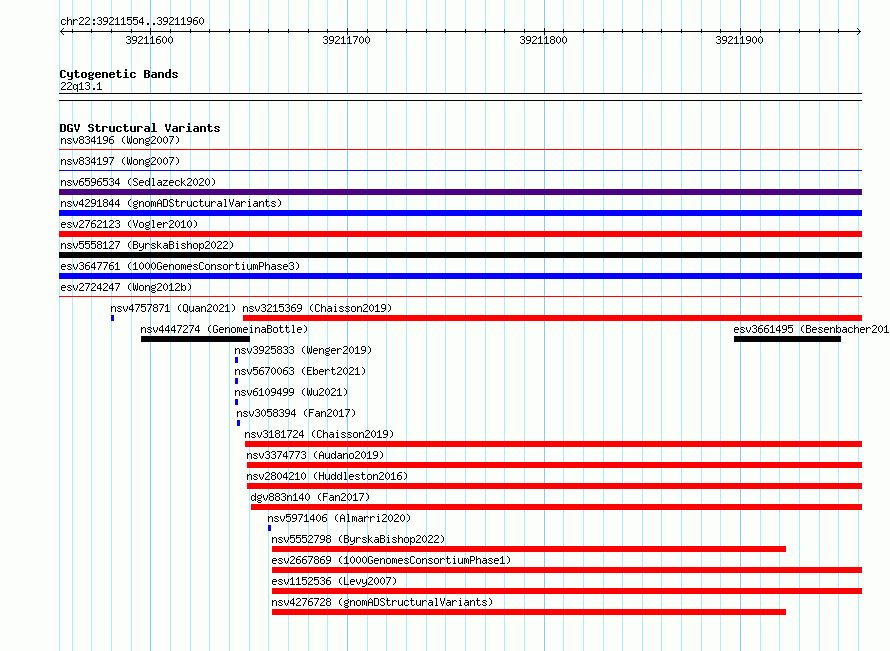Click the 39211700 ruler position

[346, 40]
